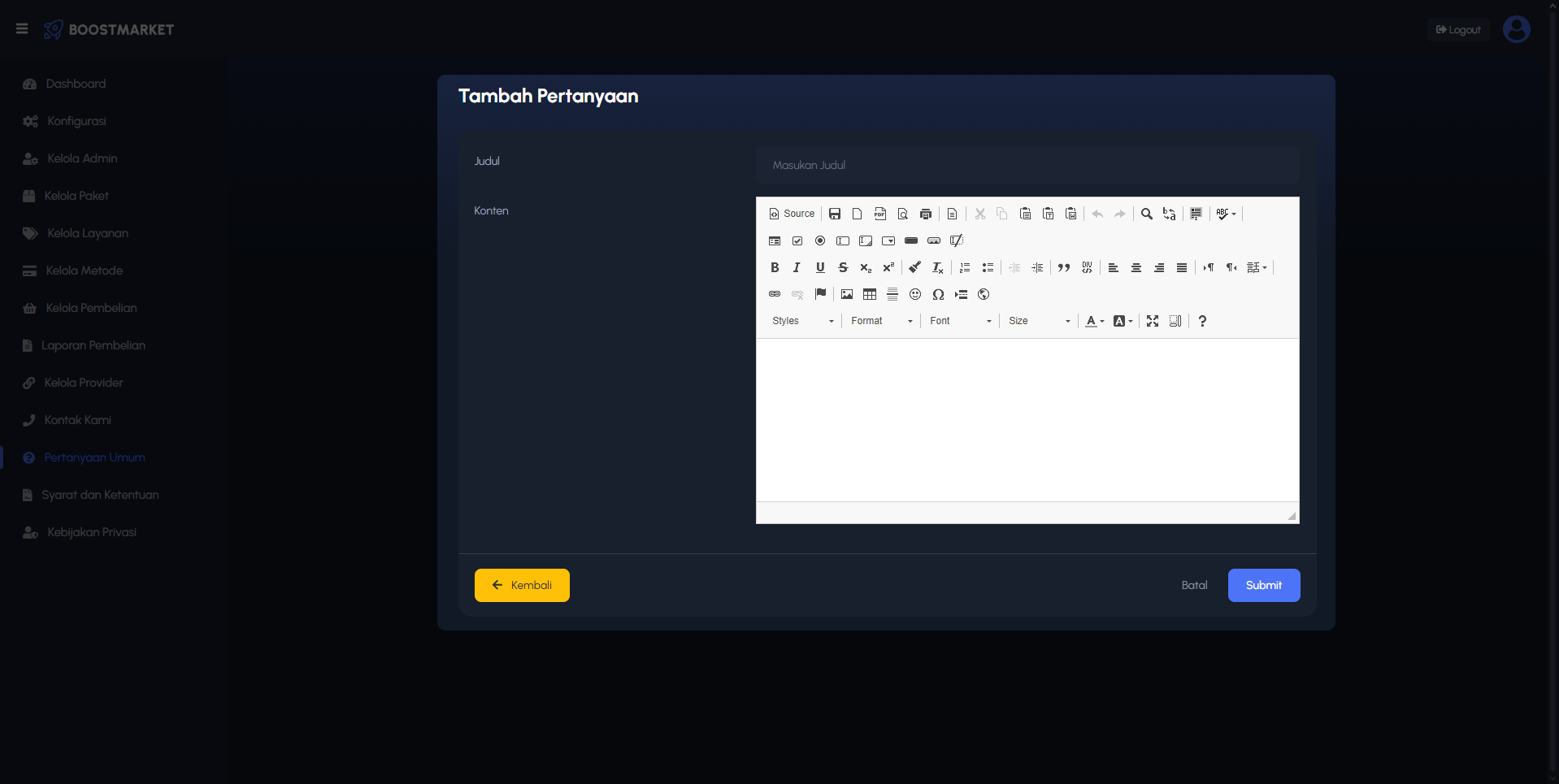
Task: Click the Remove Format icon
Action: [x=938, y=267]
